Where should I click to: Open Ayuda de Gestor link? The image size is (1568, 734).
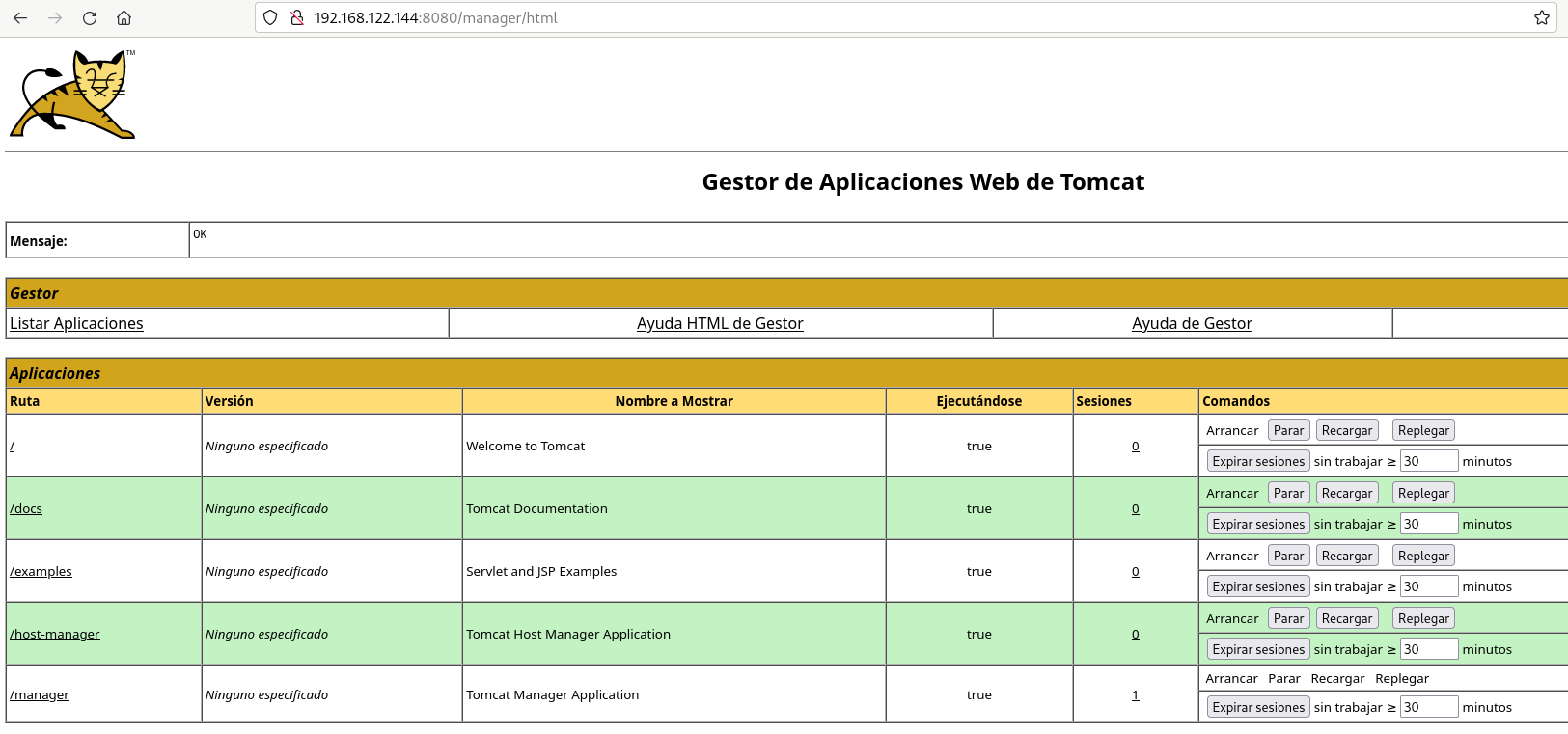tap(1192, 323)
